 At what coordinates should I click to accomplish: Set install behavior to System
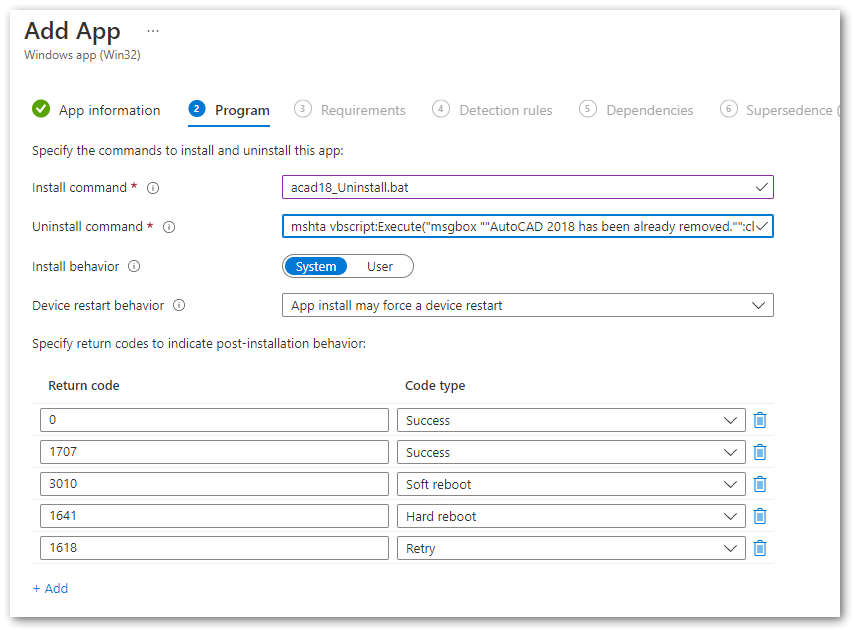316,266
